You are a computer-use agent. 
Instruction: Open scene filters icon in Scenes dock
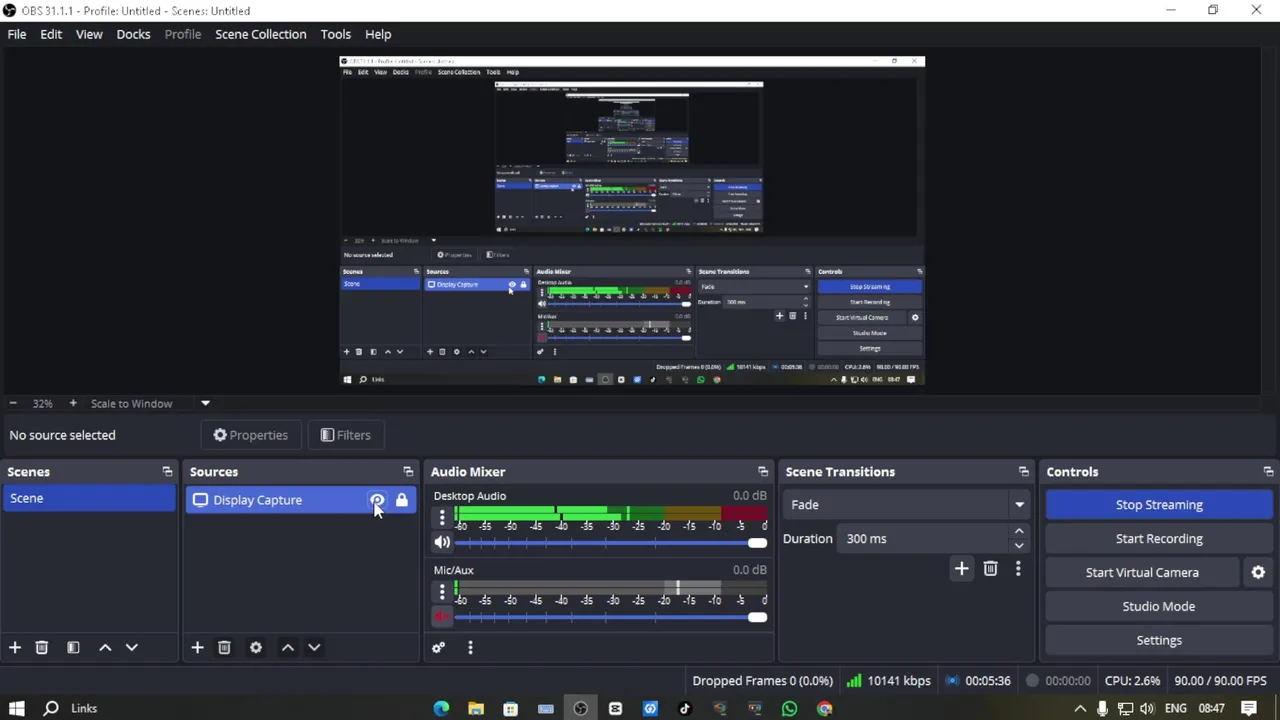[73, 648]
